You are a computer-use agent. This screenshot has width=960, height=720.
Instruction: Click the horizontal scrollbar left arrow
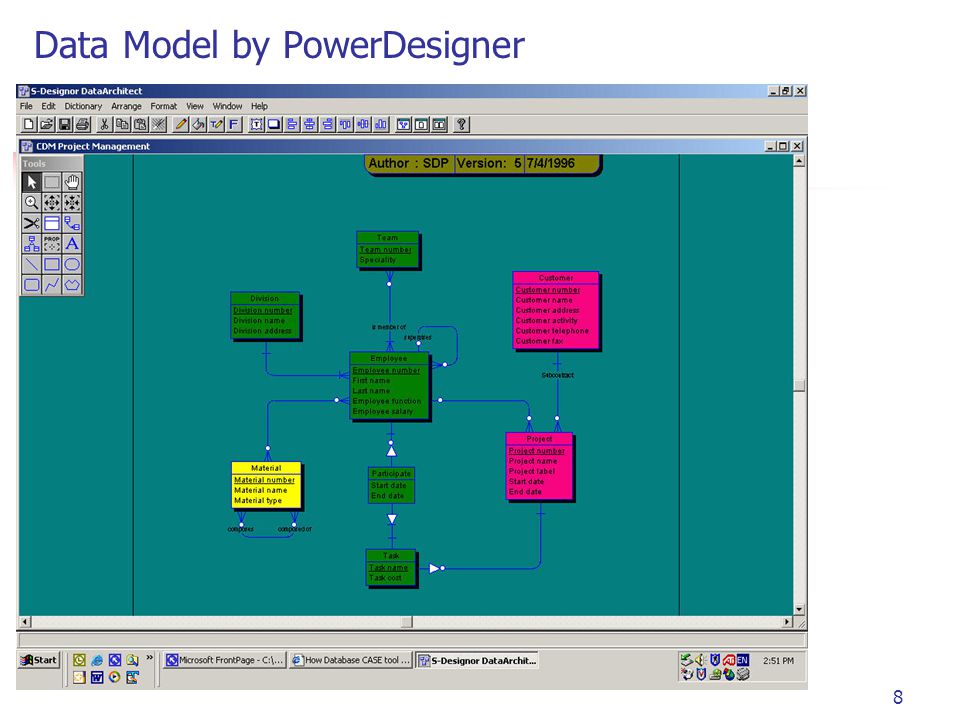[25, 622]
